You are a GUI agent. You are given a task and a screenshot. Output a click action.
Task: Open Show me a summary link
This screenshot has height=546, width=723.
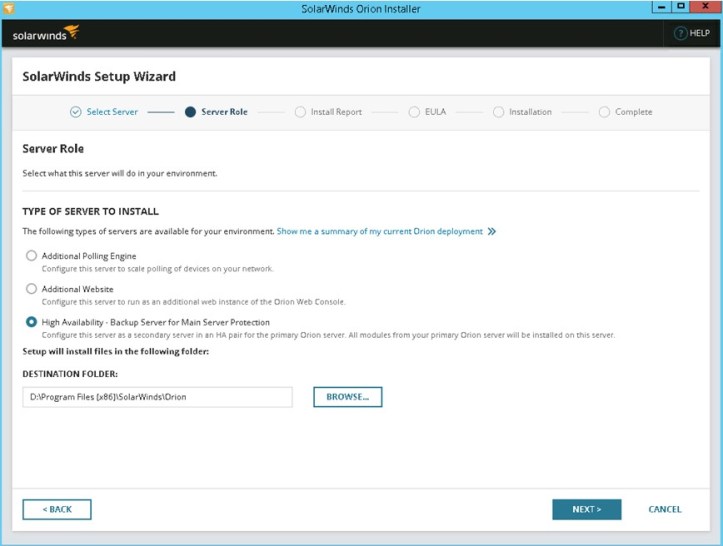(380, 231)
